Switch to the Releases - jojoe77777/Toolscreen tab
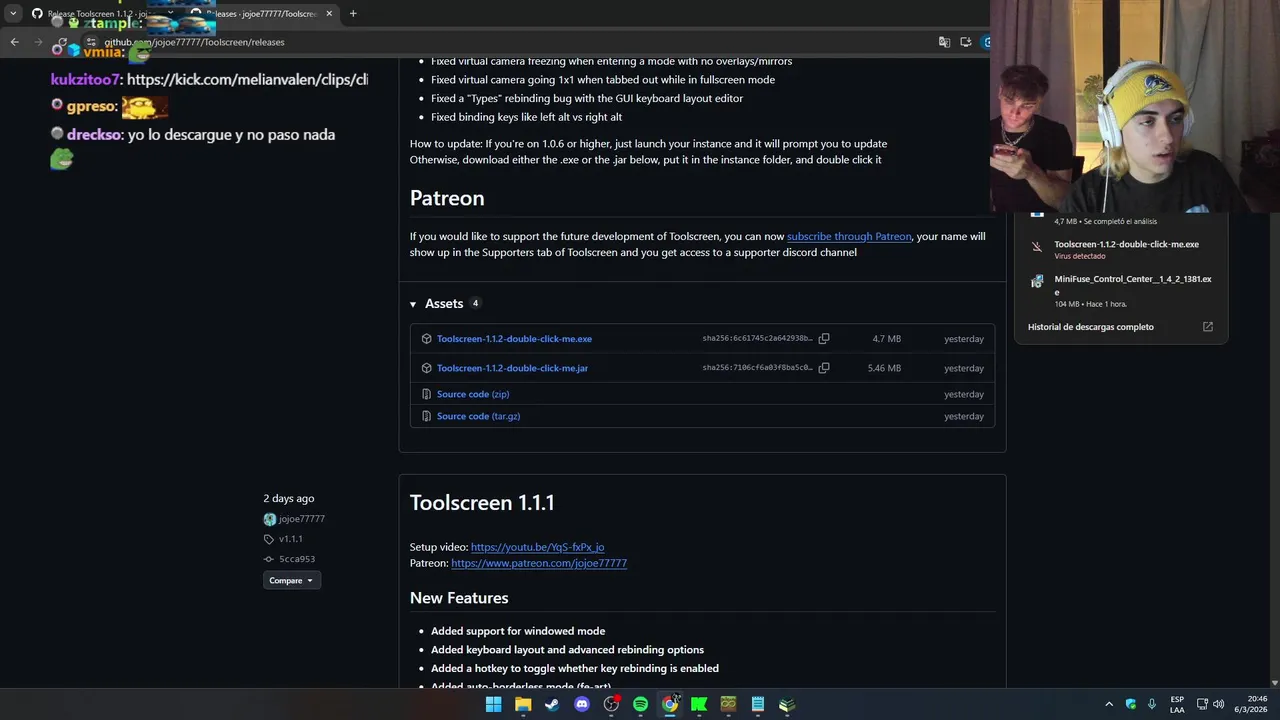1280x720 pixels. pos(260,14)
